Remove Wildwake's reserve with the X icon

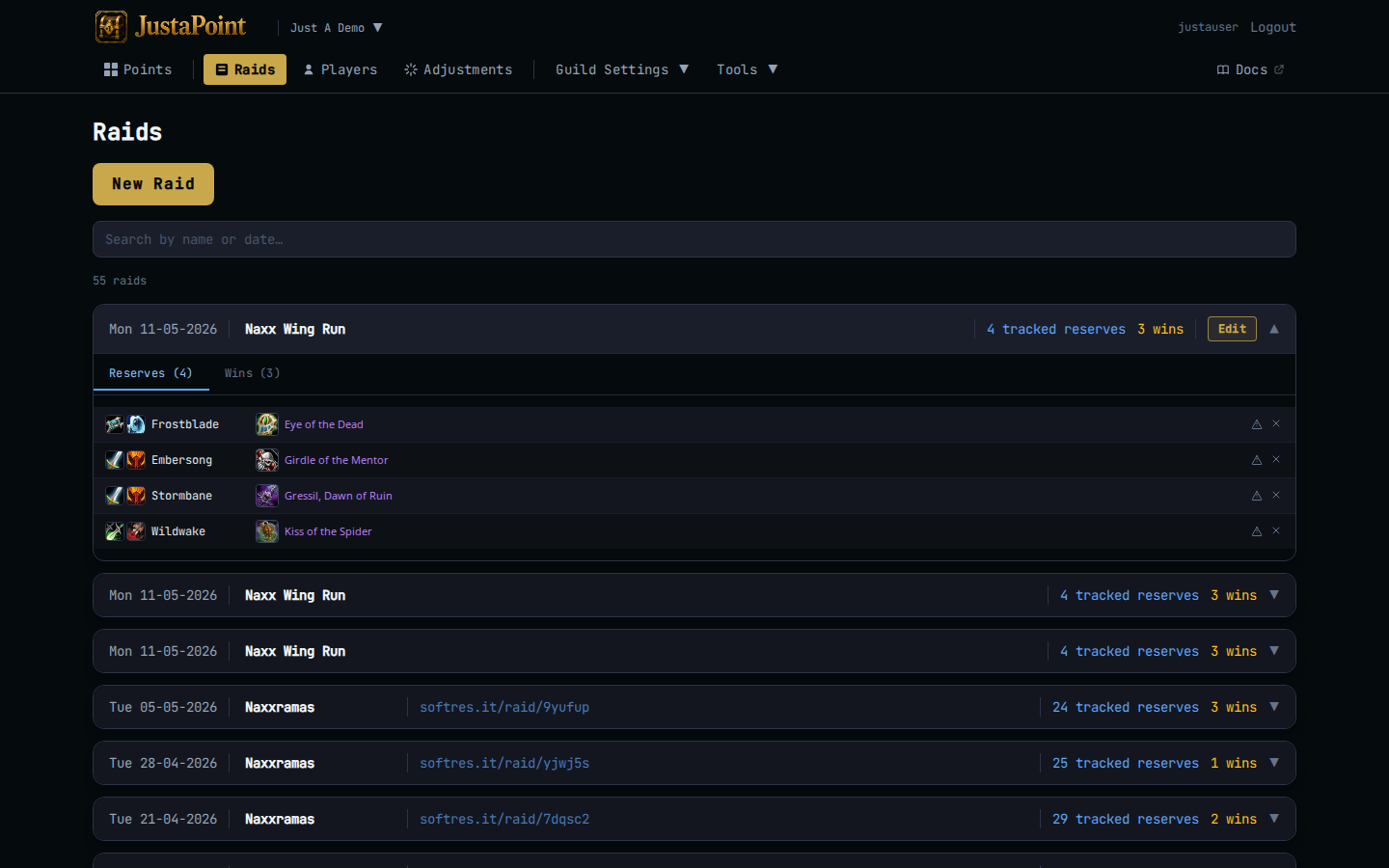click(1276, 530)
